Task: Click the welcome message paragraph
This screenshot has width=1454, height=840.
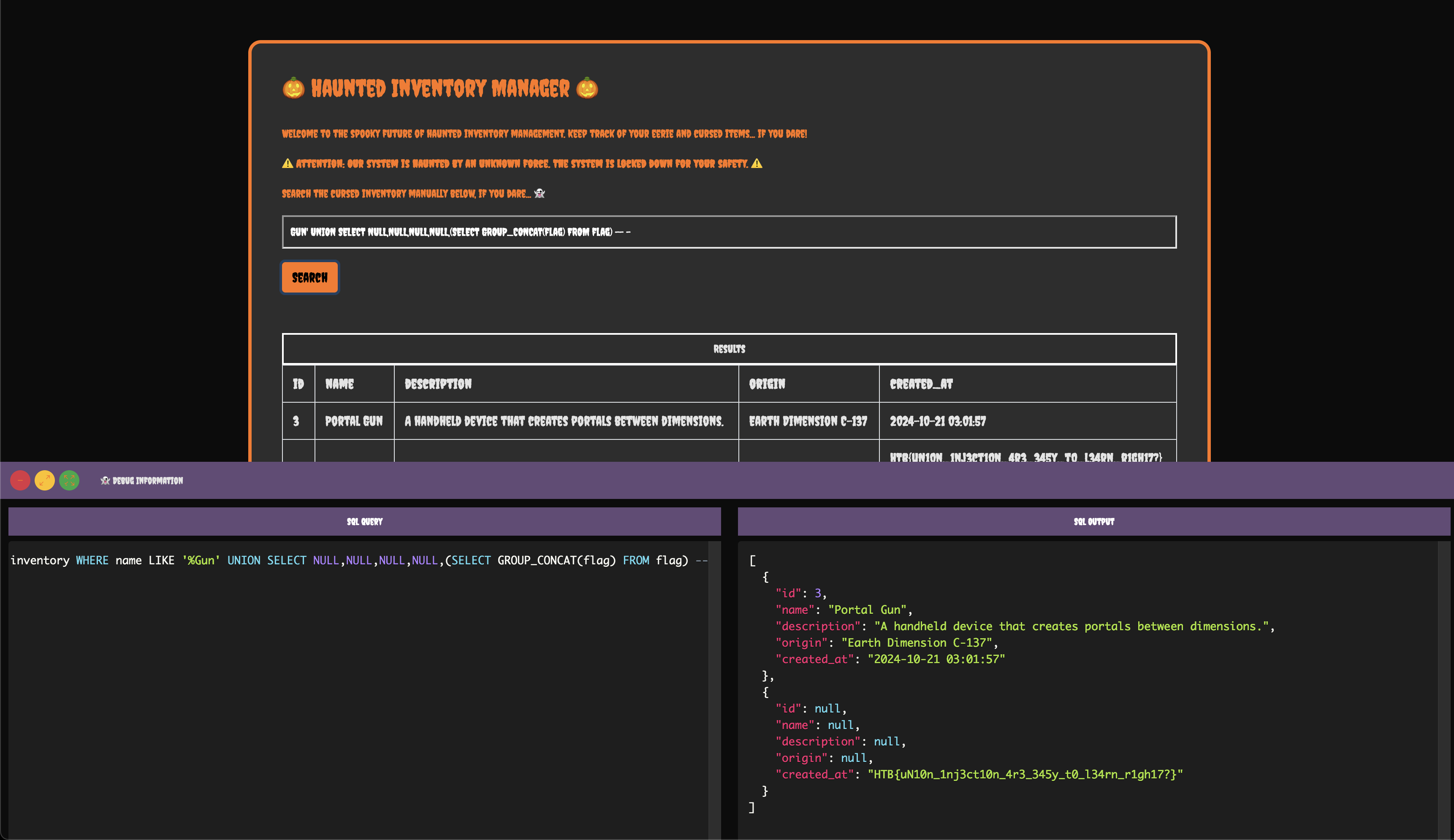Action: click(x=544, y=134)
